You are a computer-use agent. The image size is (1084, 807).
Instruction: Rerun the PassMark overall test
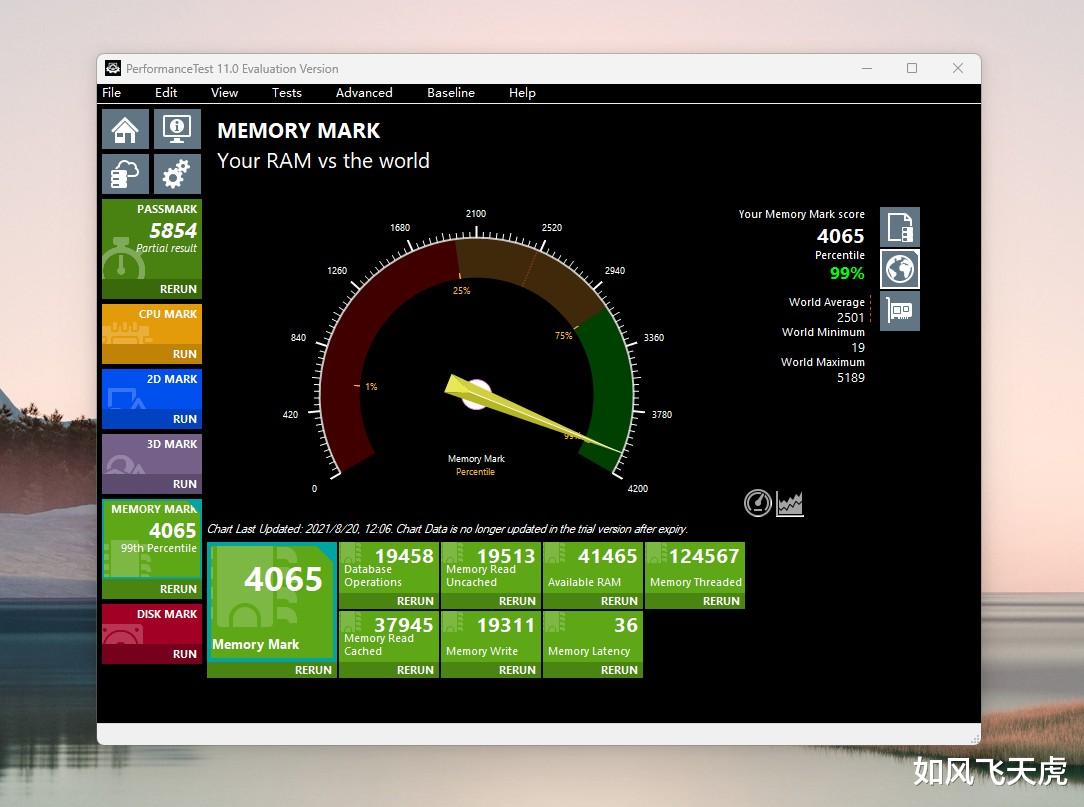click(178, 289)
